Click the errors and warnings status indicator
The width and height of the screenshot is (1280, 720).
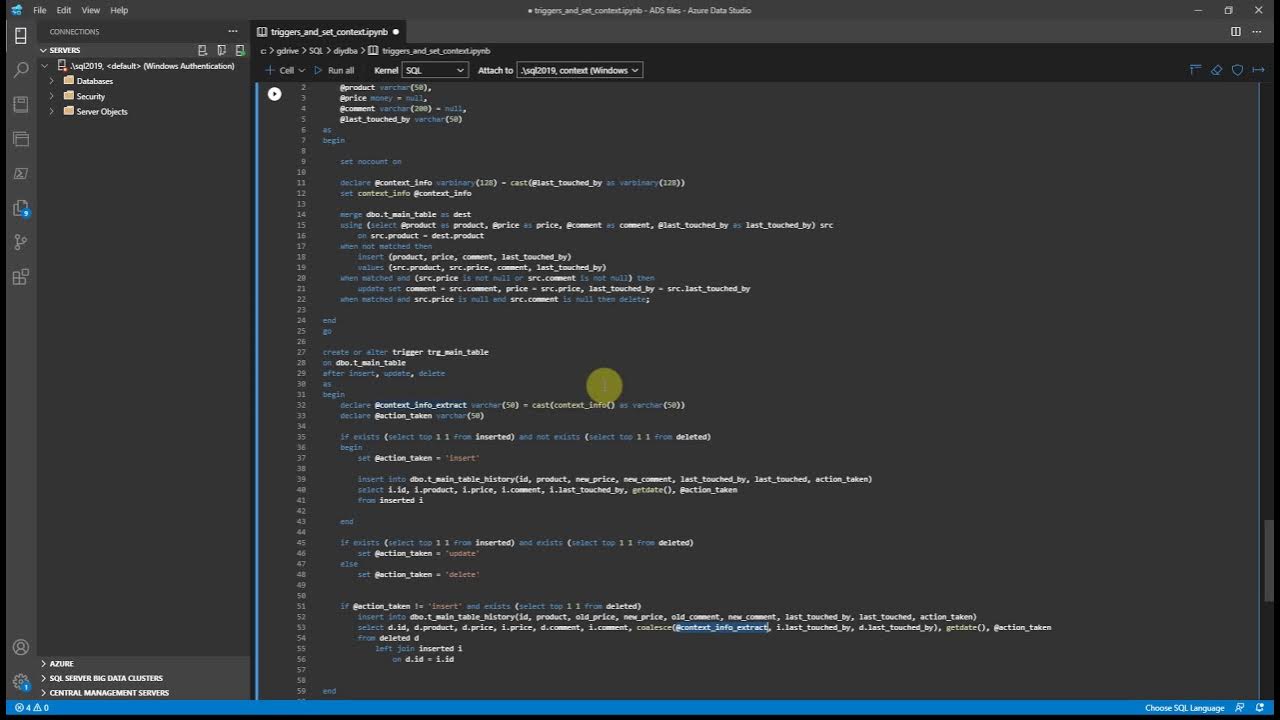coord(31,708)
